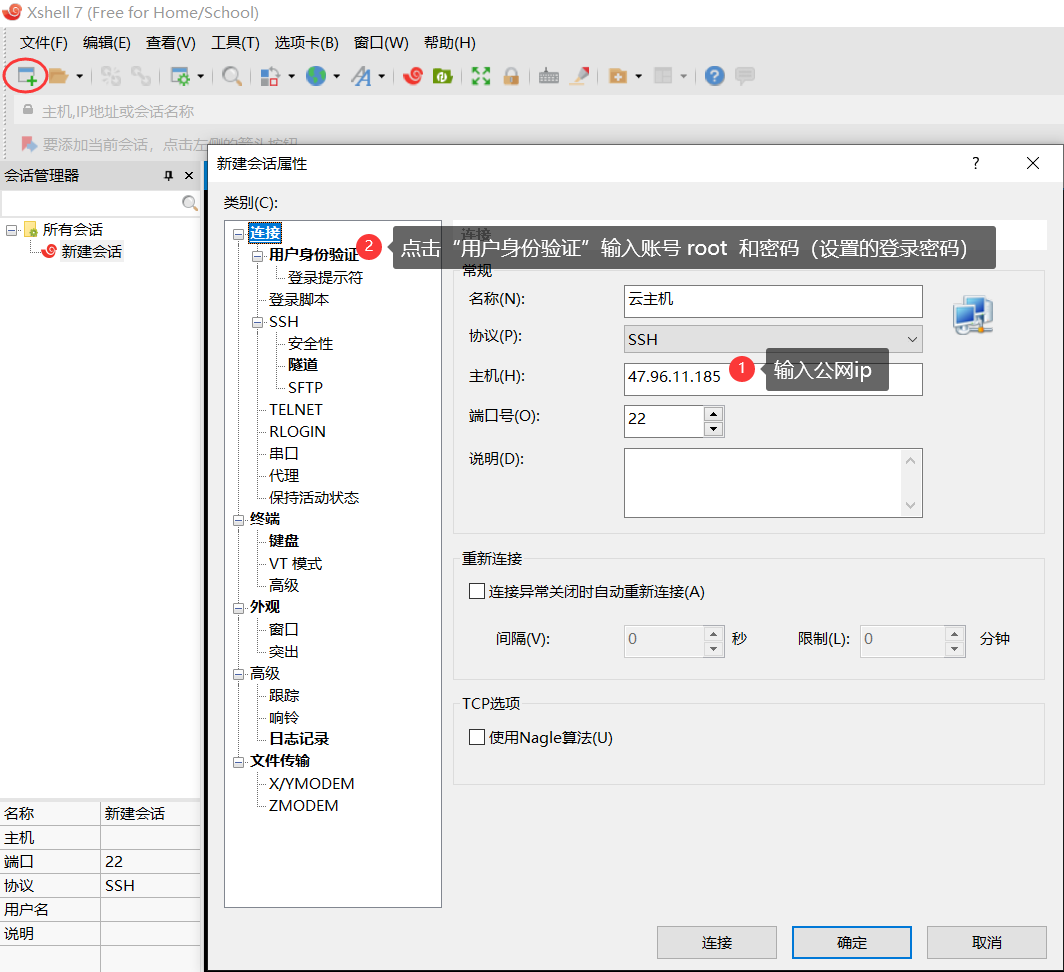The image size is (1064, 972).
Task: Click the padlock lock-screen icon
Action: 511,76
